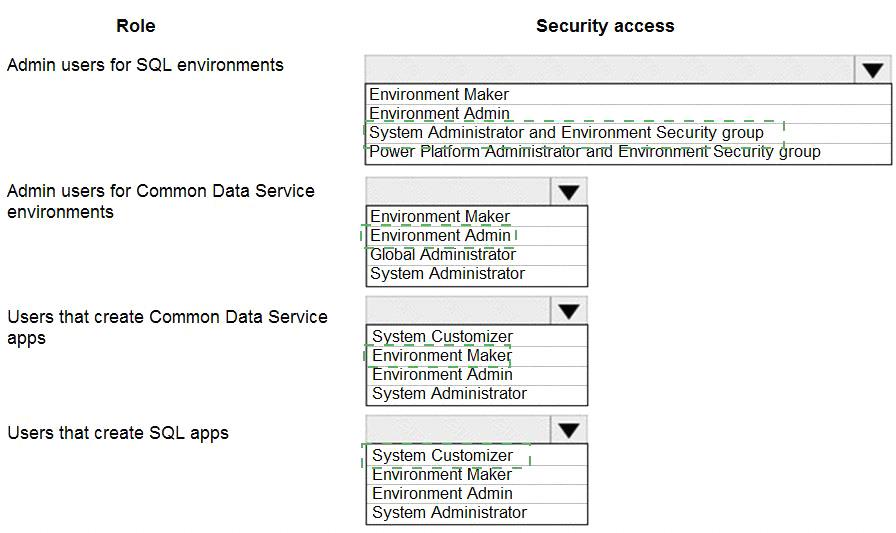
Task: Select System Customizer for Common Data Service apps
Action: 477,336
